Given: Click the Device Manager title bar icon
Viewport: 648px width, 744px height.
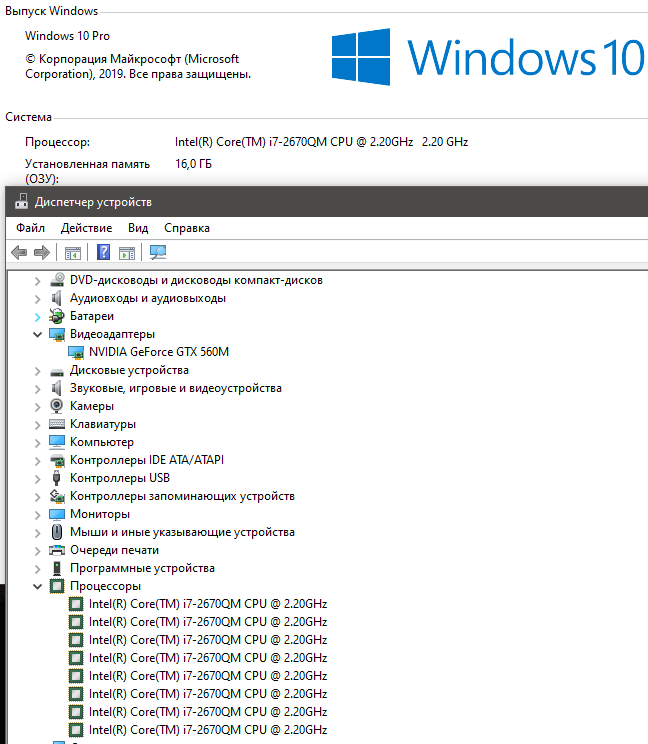Looking at the screenshot, I should point(21,201).
